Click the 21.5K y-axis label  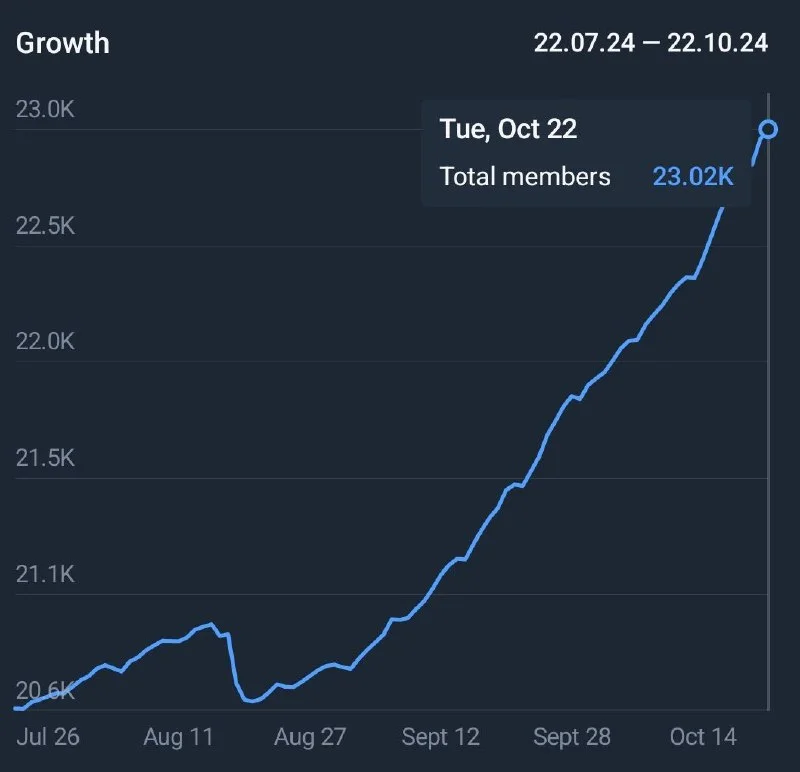coord(45,458)
